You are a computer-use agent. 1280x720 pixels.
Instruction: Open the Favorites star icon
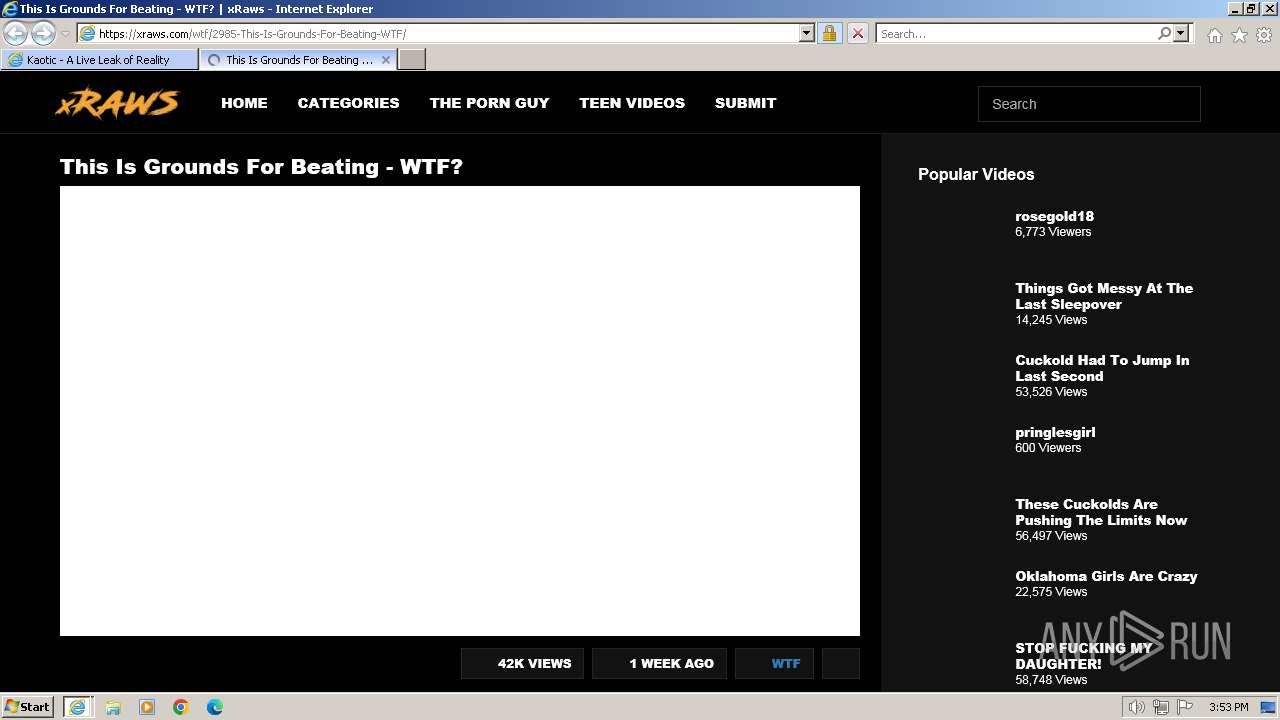coord(1239,35)
